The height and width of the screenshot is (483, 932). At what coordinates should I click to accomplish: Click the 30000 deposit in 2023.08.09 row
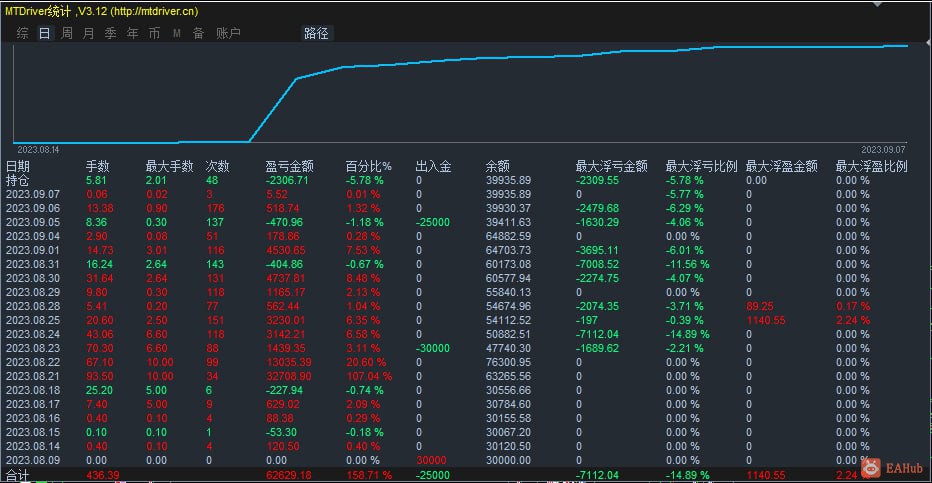[x=431, y=460]
